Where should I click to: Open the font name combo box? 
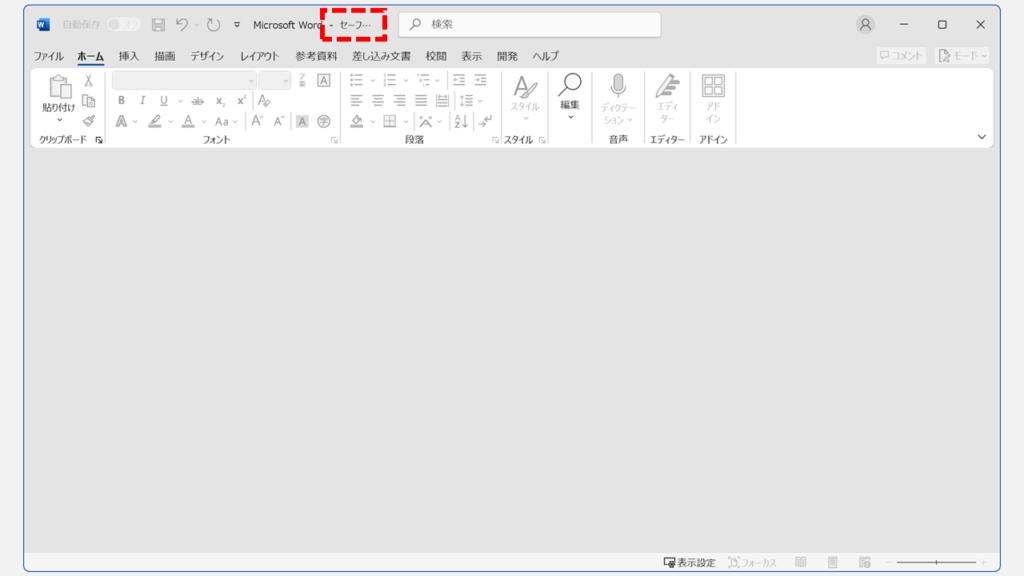184,80
